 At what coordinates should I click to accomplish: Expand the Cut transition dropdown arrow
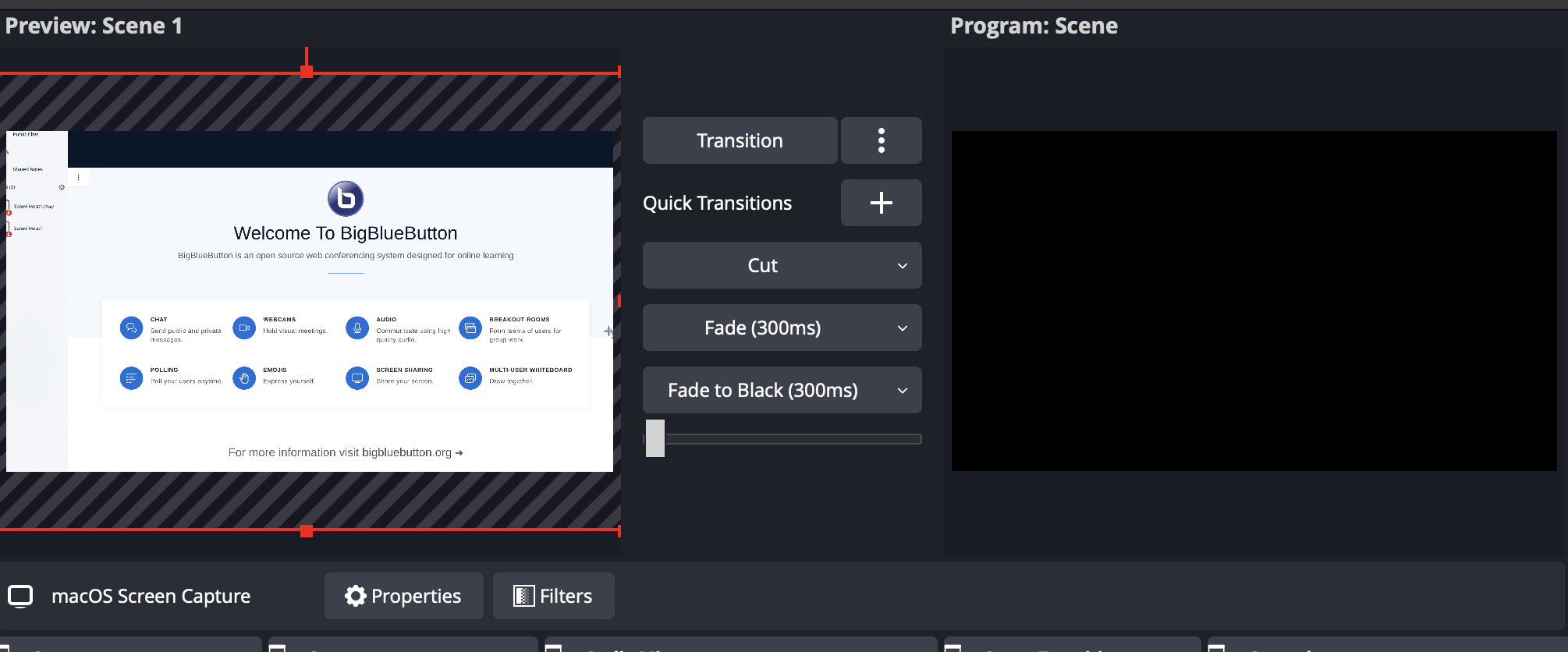[903, 266]
